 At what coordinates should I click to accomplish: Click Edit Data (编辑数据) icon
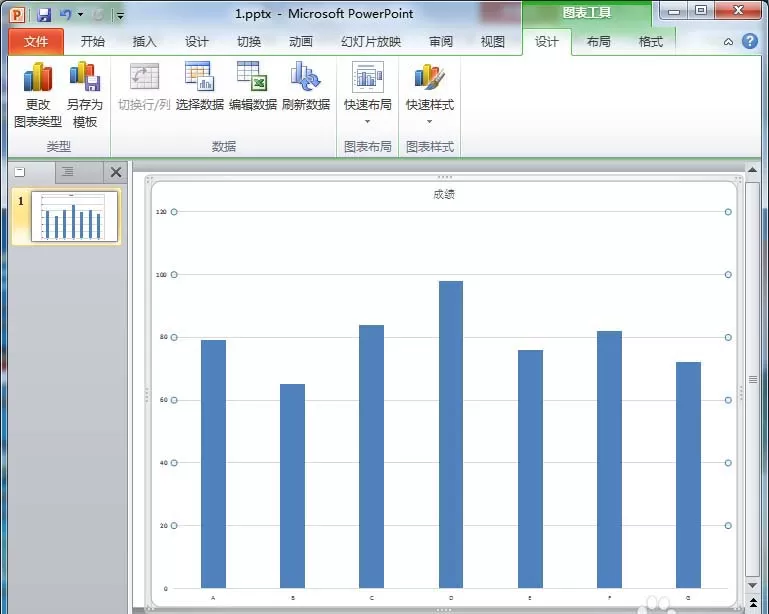tap(253, 86)
